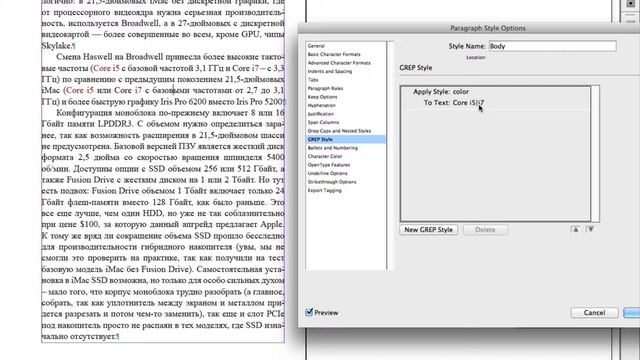Select the Justification category
Image resolution: width=640 pixels, height=360 pixels.
click(x=321, y=114)
